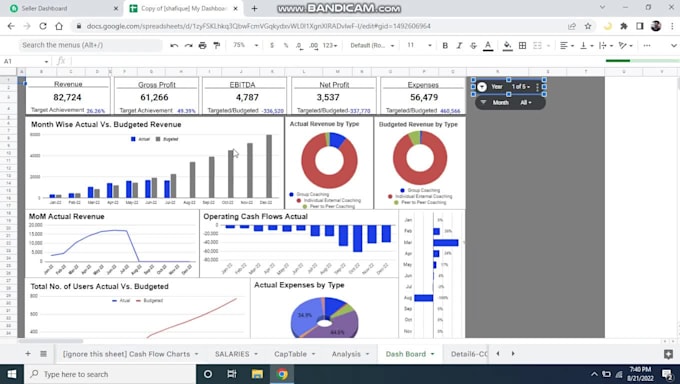
Task: Open the Windows Start menu
Action: 12,374
